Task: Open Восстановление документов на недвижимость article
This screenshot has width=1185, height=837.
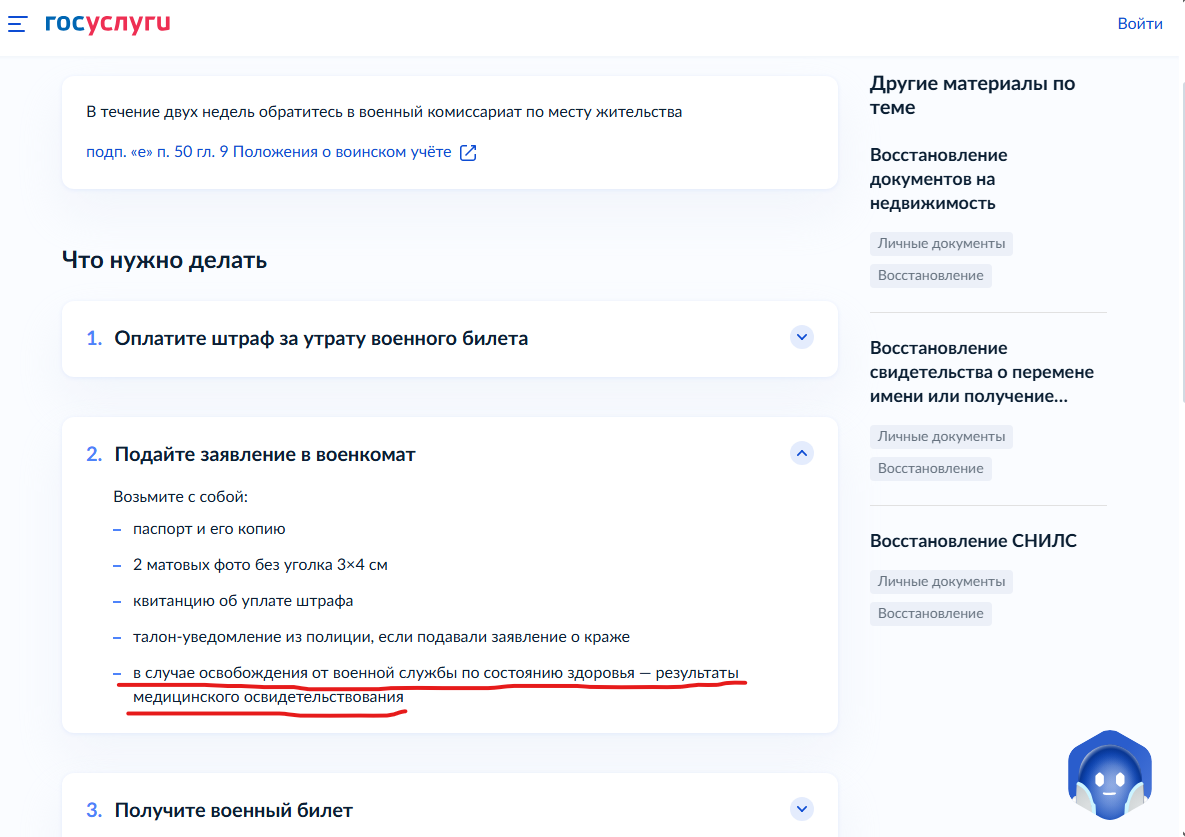Action: point(938,179)
